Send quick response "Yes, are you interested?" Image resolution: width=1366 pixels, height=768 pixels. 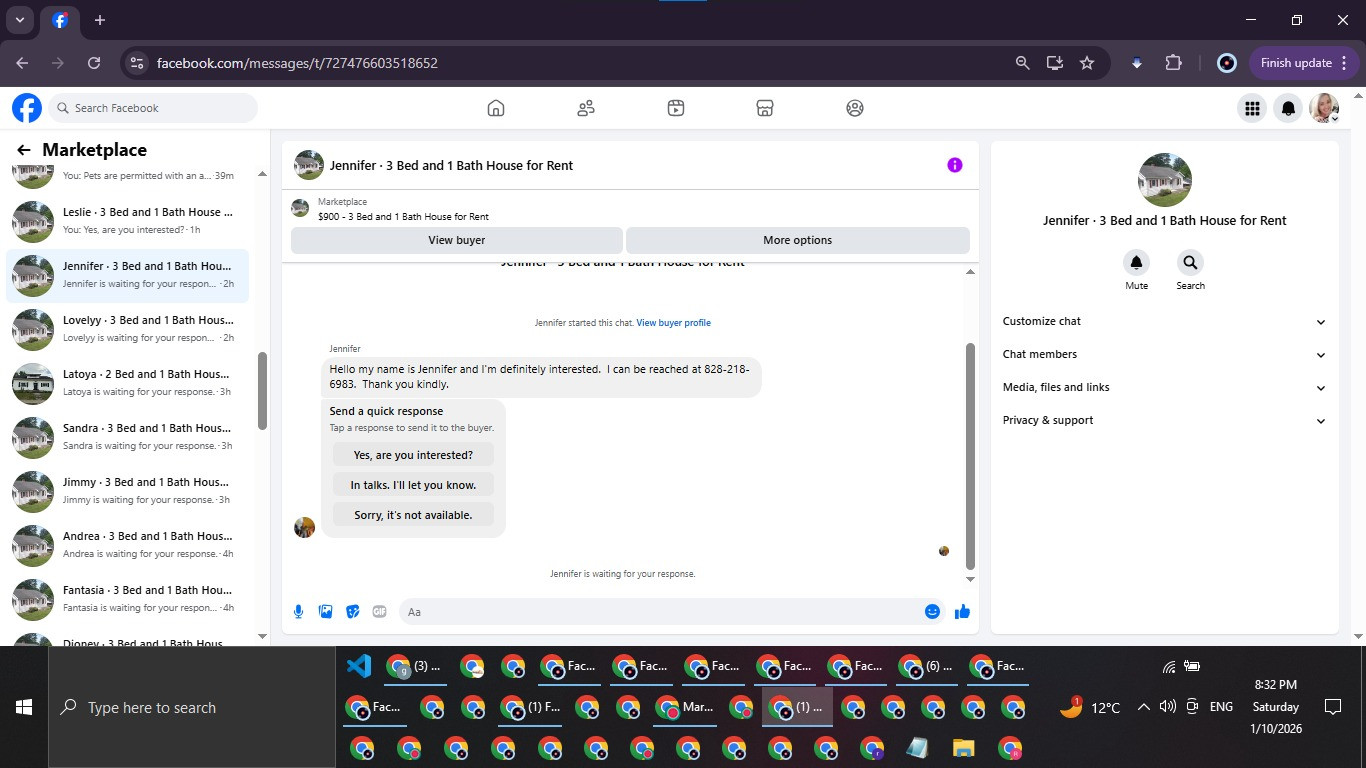[x=413, y=455]
